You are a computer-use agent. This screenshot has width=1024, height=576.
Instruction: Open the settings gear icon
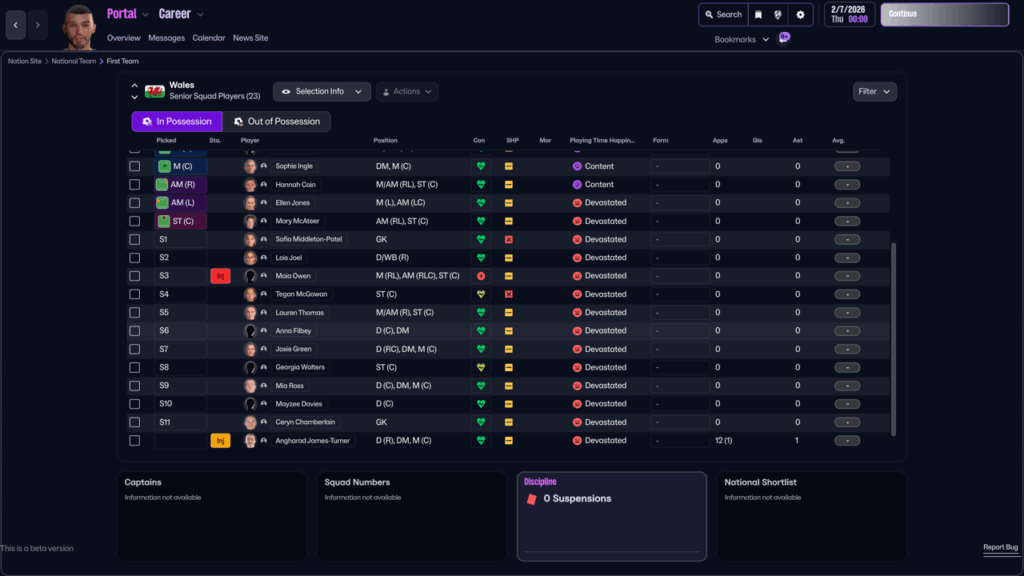(x=799, y=15)
